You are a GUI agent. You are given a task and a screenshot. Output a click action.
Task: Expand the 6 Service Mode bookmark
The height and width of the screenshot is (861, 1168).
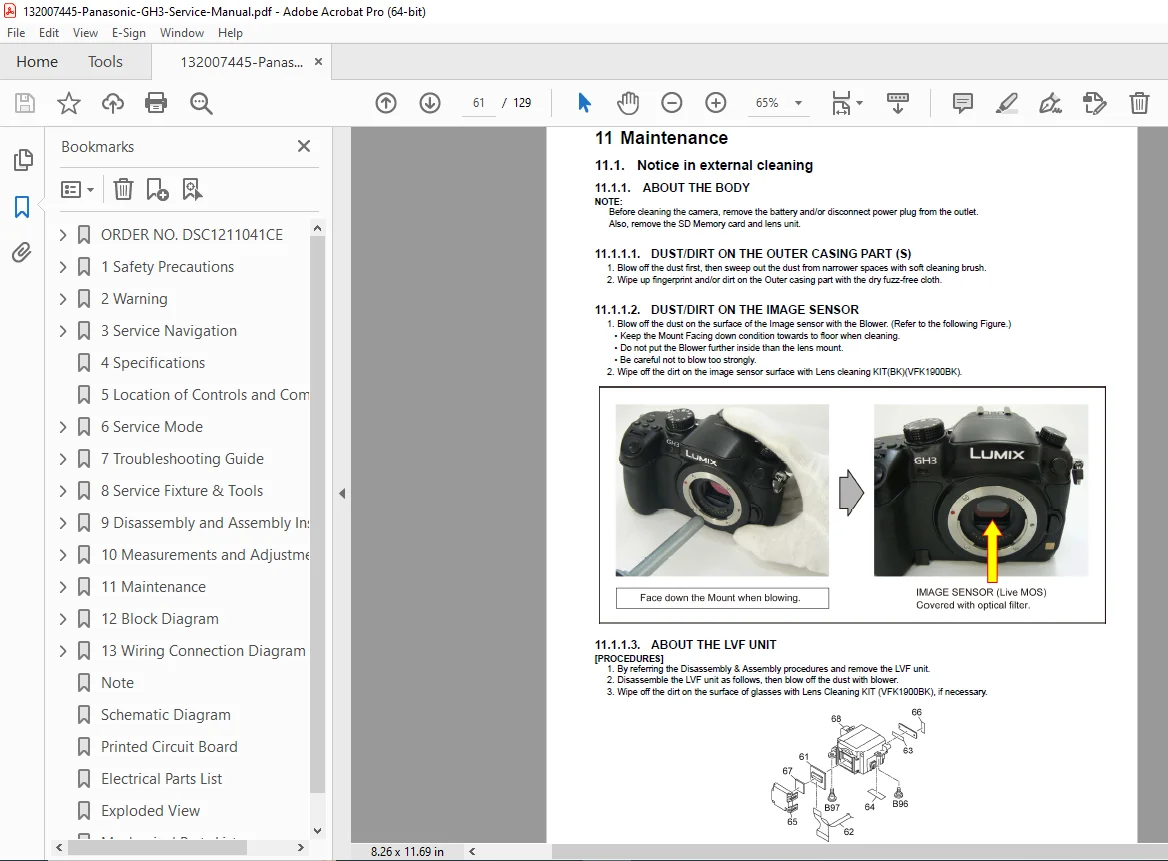click(x=63, y=427)
